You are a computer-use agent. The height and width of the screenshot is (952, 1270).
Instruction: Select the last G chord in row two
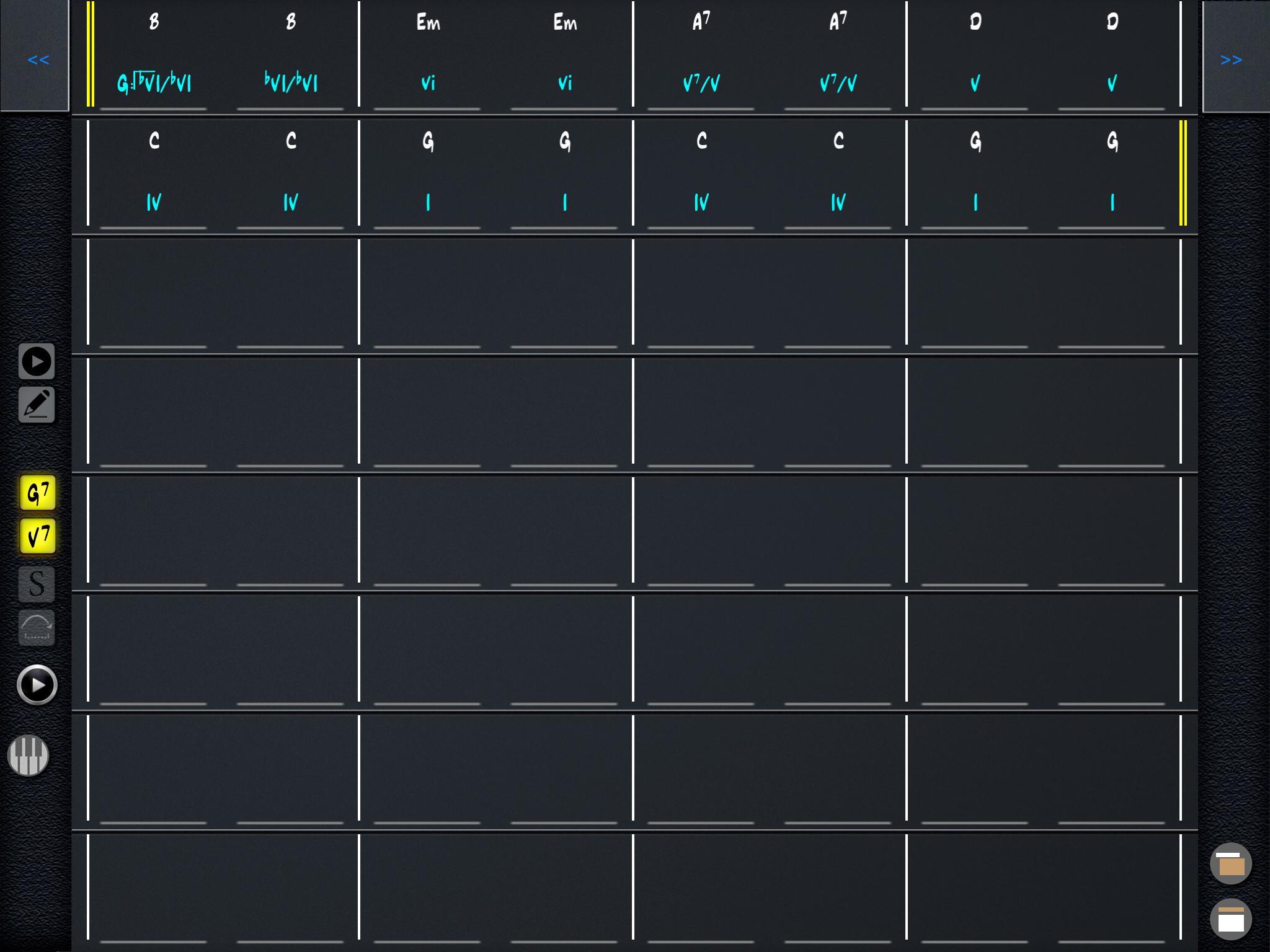pos(1112,142)
